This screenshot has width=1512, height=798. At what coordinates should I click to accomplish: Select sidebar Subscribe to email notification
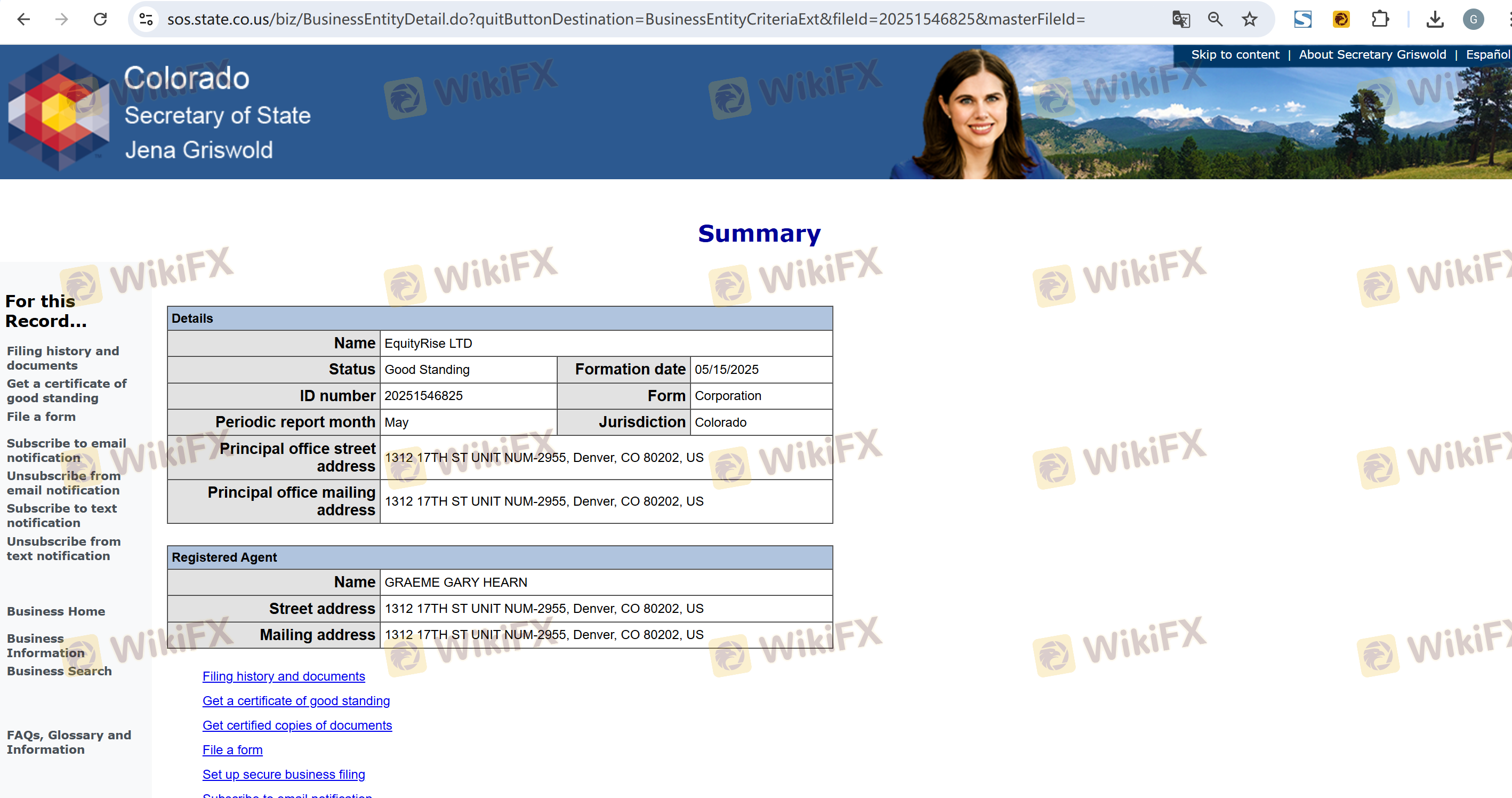pyautogui.click(x=66, y=450)
